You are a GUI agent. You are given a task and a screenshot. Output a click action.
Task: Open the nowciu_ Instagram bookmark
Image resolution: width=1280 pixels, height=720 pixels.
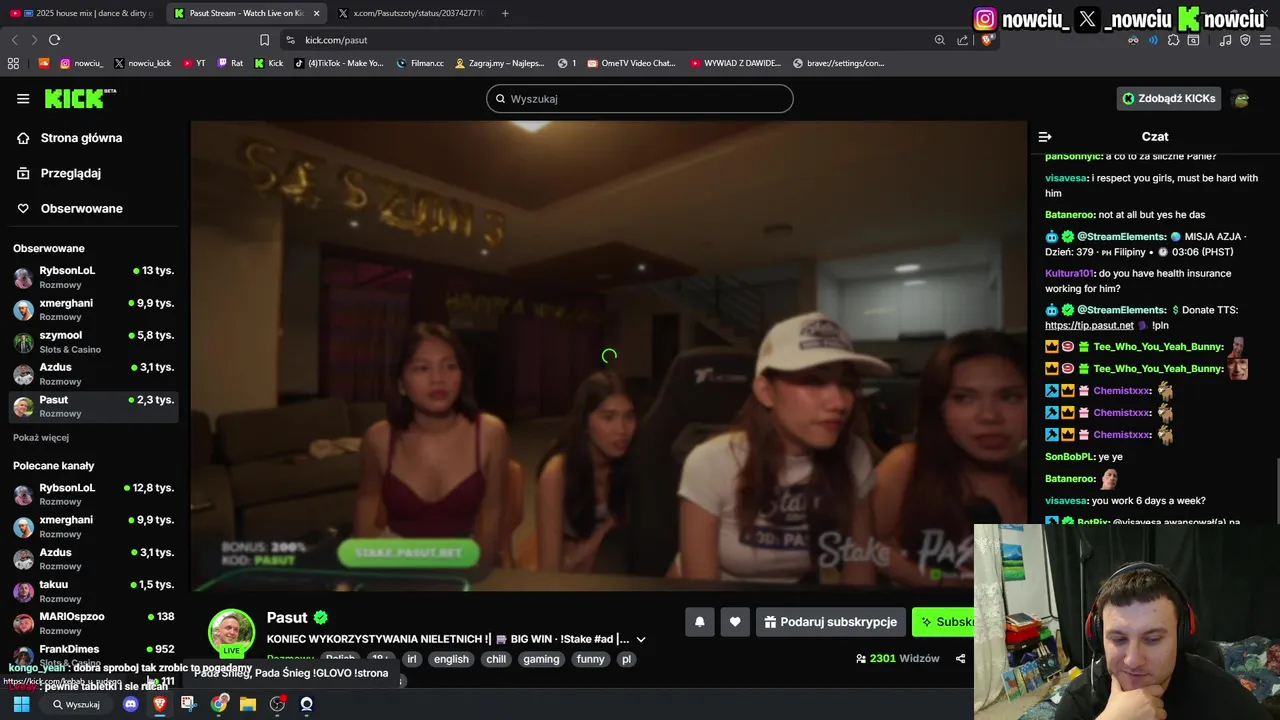tap(81, 63)
